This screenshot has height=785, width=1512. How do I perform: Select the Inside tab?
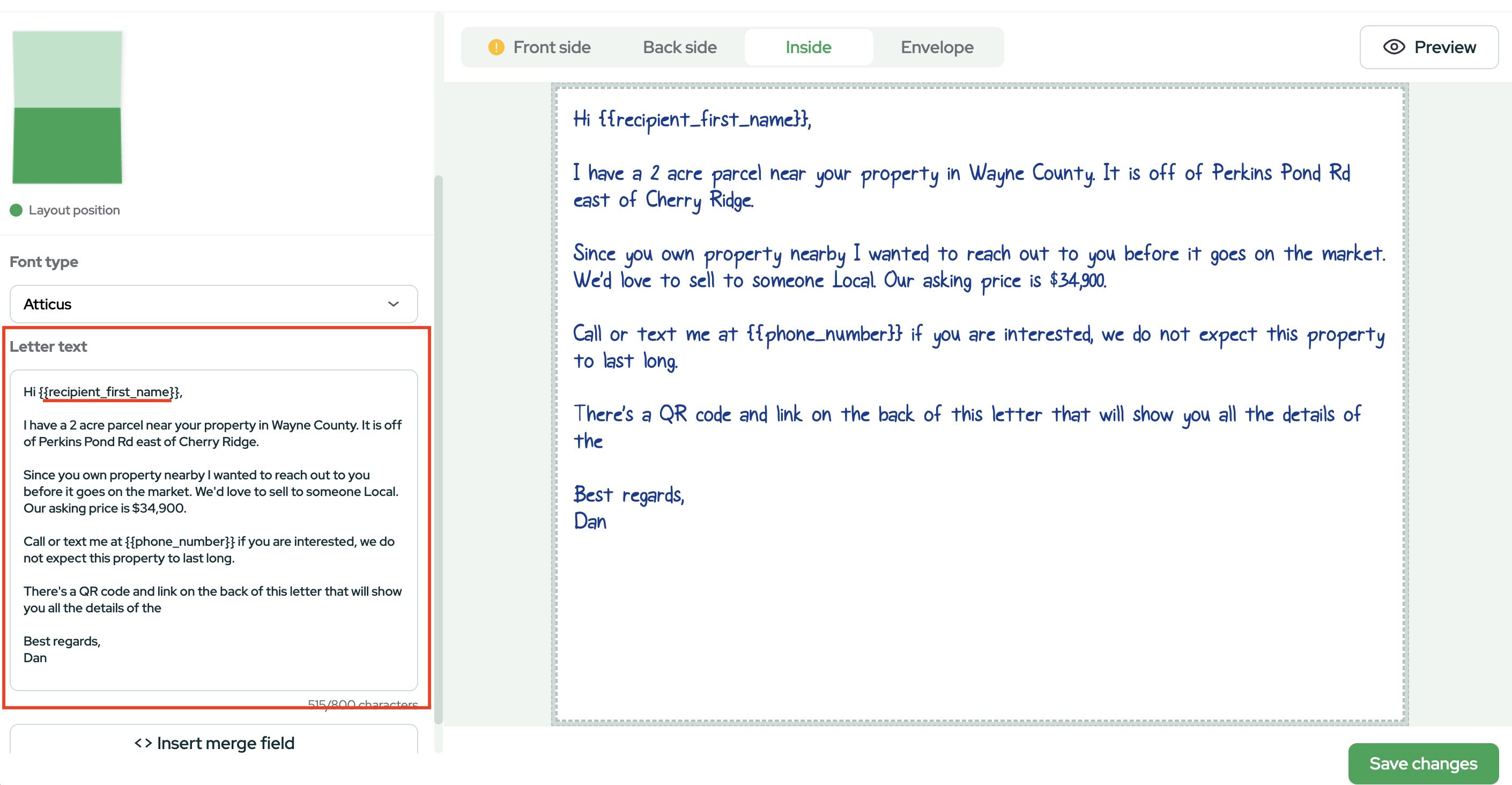click(x=807, y=47)
